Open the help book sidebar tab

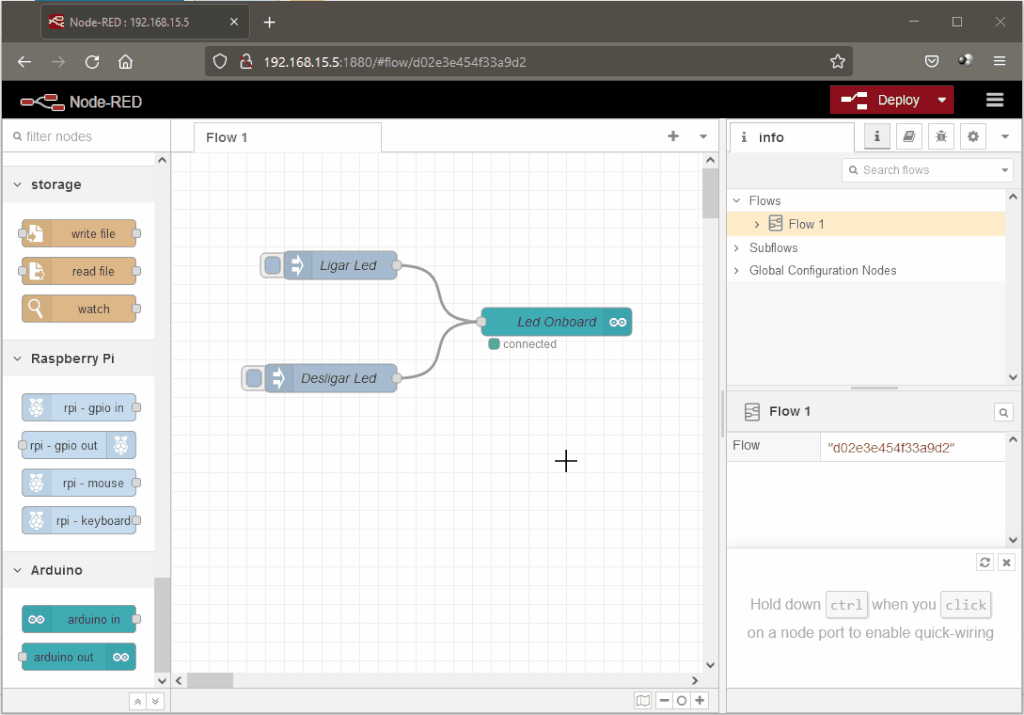pos(909,136)
